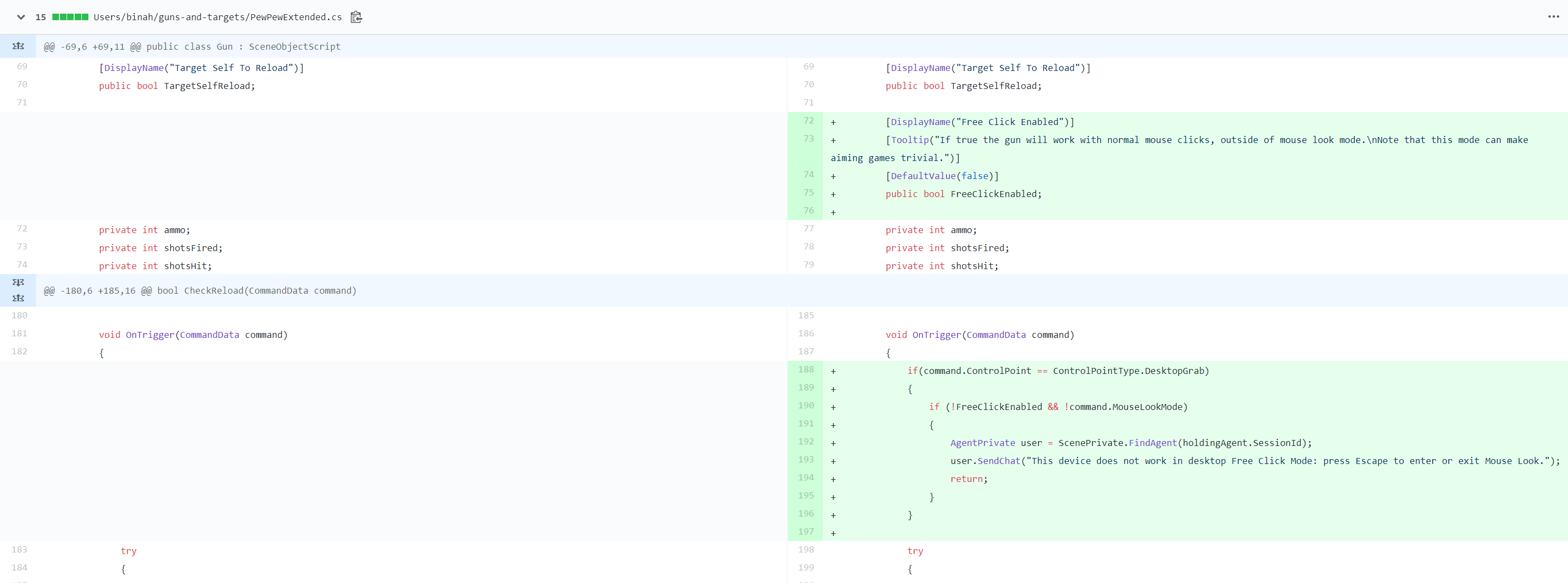This screenshot has width=1568, height=583.
Task: Select line number 72 in the left gutter
Action: pos(22,229)
